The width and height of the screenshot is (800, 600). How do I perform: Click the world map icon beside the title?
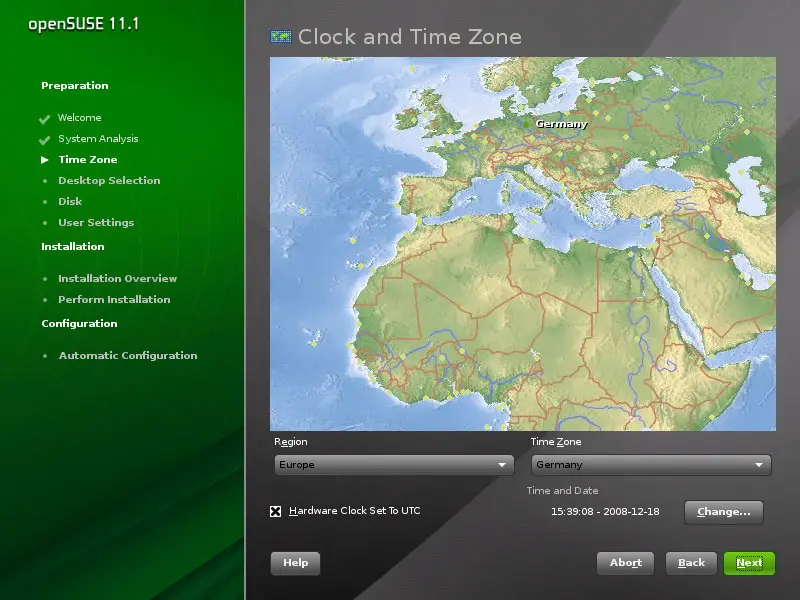(281, 37)
